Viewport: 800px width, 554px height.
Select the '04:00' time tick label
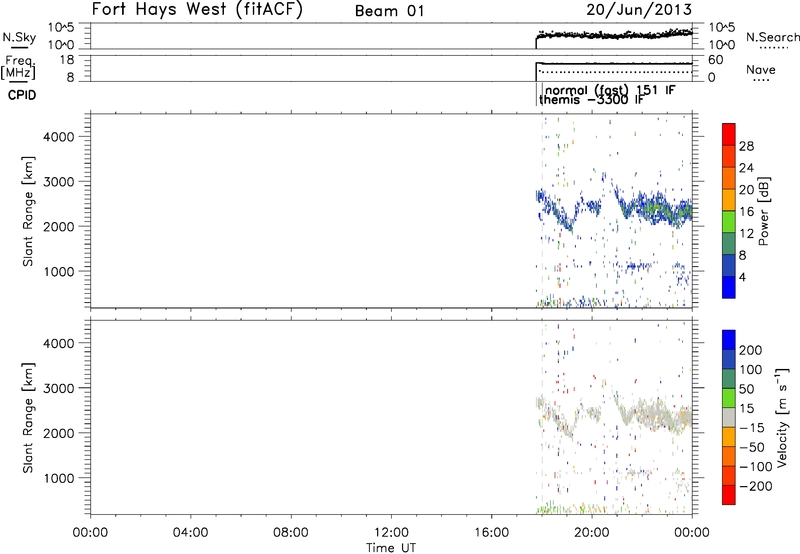(190, 533)
